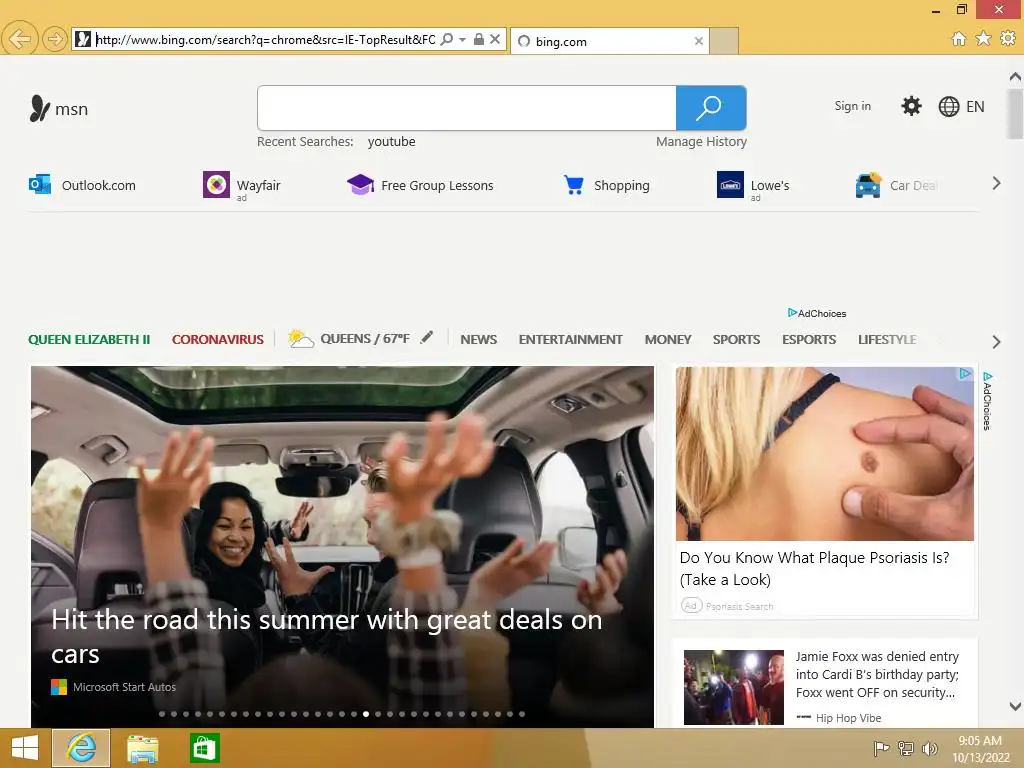
Task: Open the ESPORTS category
Action: [x=808, y=340]
